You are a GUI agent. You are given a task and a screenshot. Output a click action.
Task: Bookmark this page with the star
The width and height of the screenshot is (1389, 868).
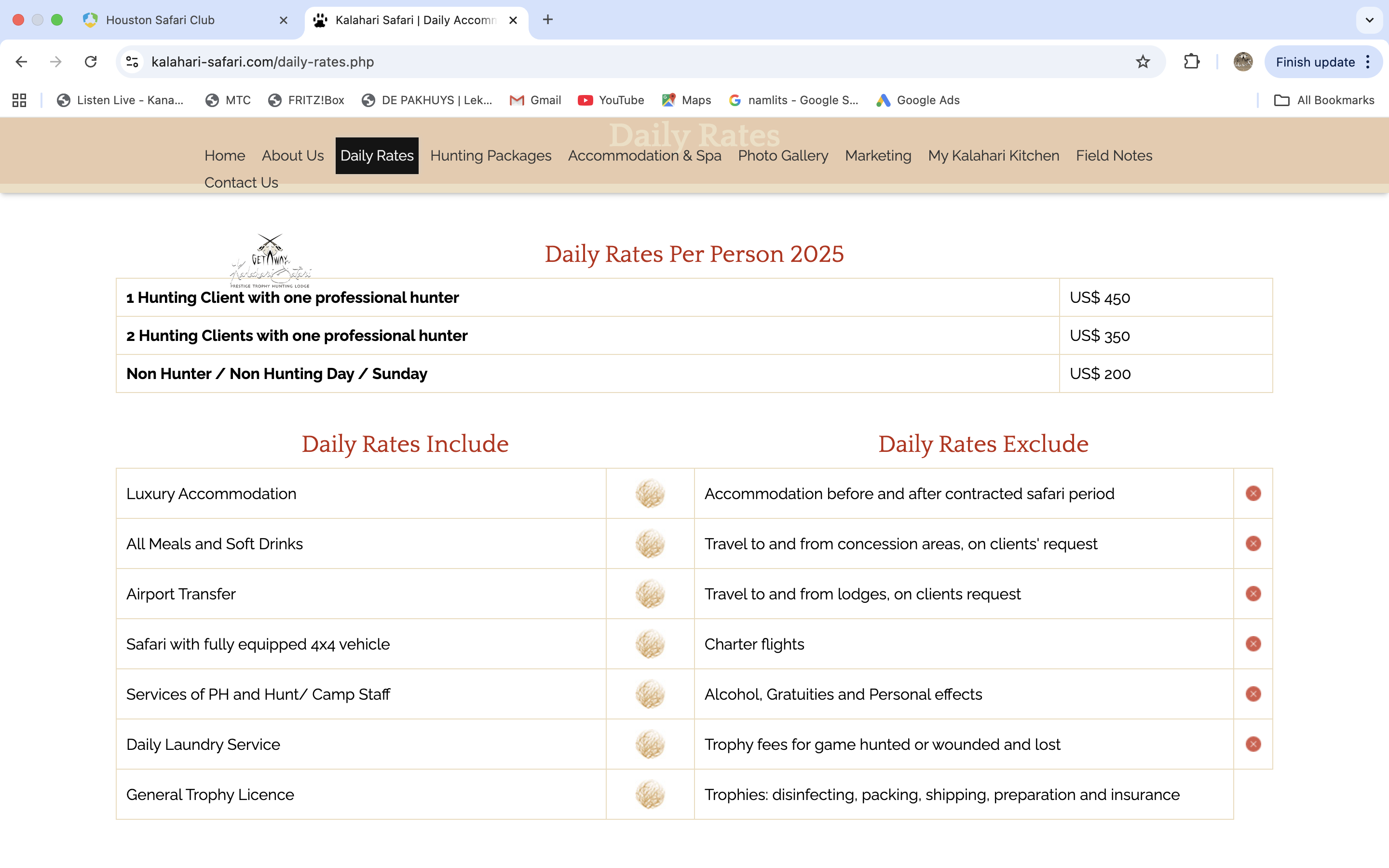[x=1143, y=61]
